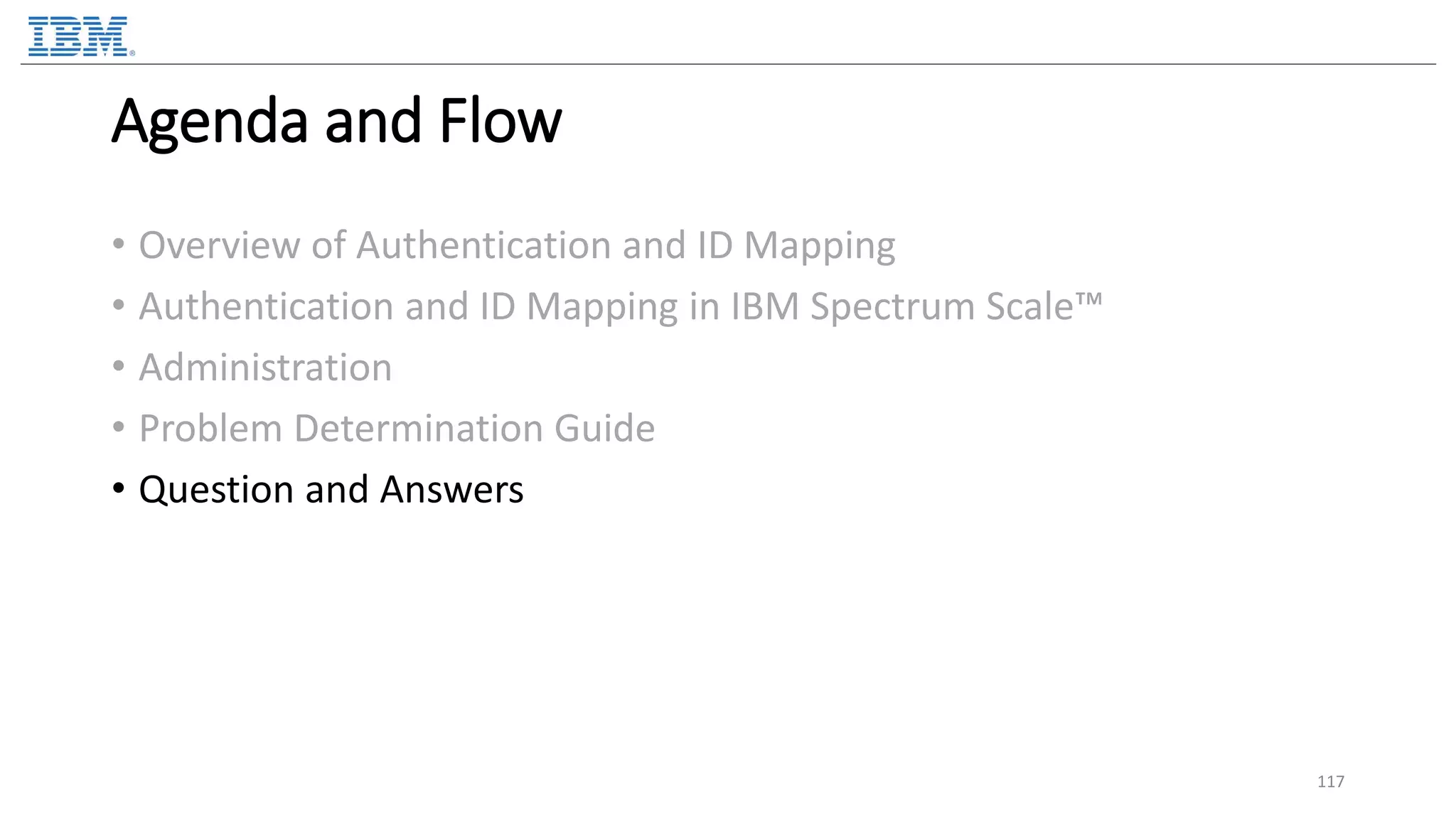Screen dimensions: 1456x819
Task: Click the slide page number 117
Action: (x=1330, y=782)
